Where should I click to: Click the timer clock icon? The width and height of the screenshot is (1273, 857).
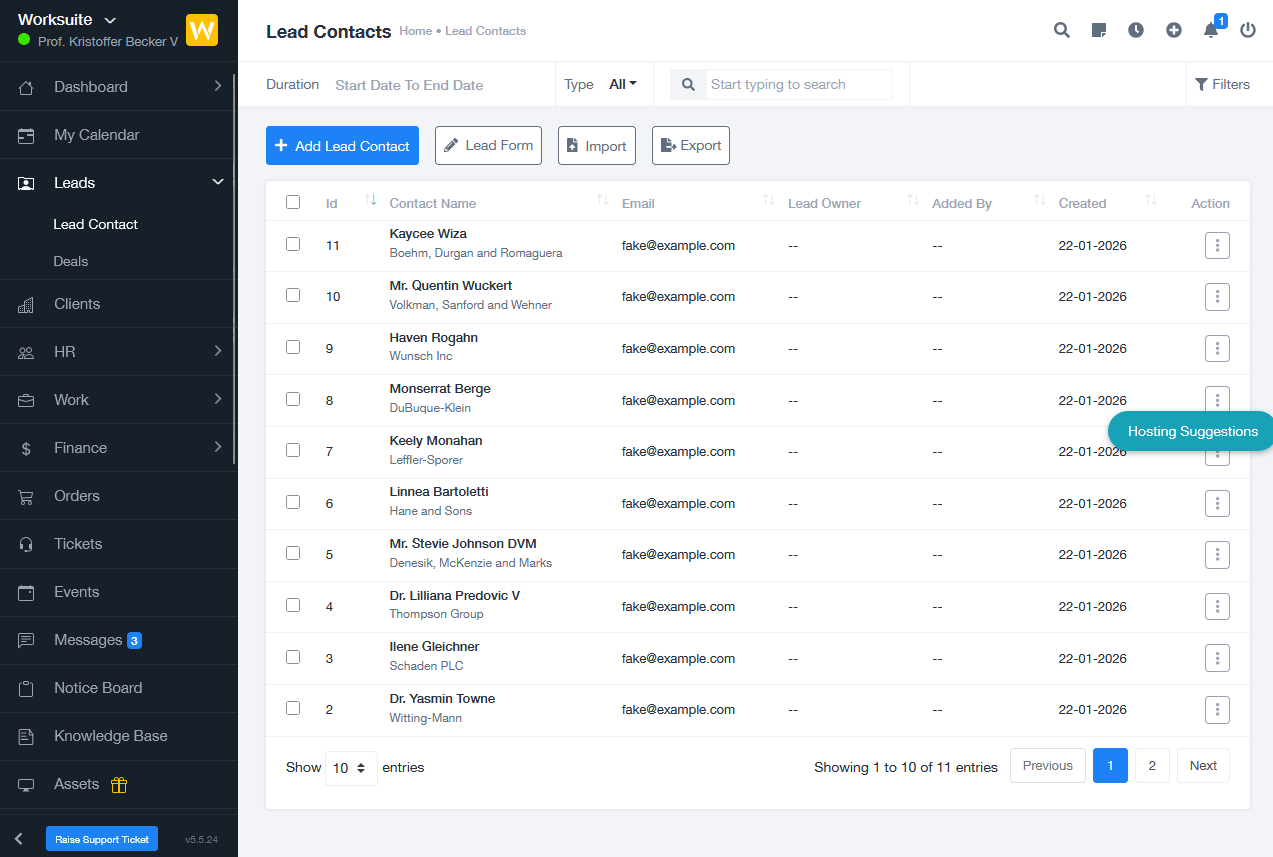click(1136, 30)
